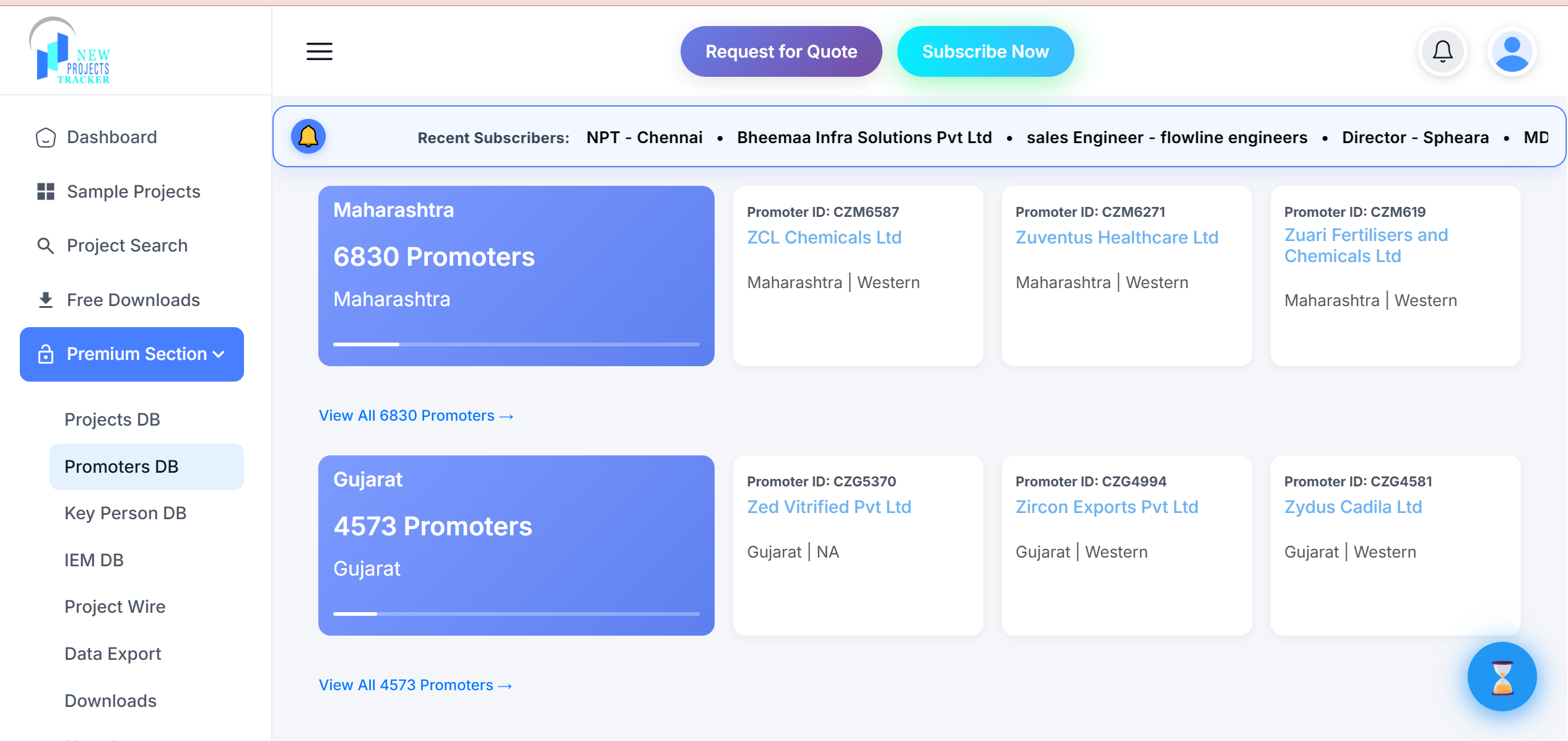Click 'Gujarat | NA' text on Zed Vitrified card
This screenshot has height=741, width=1568.
tap(793, 552)
